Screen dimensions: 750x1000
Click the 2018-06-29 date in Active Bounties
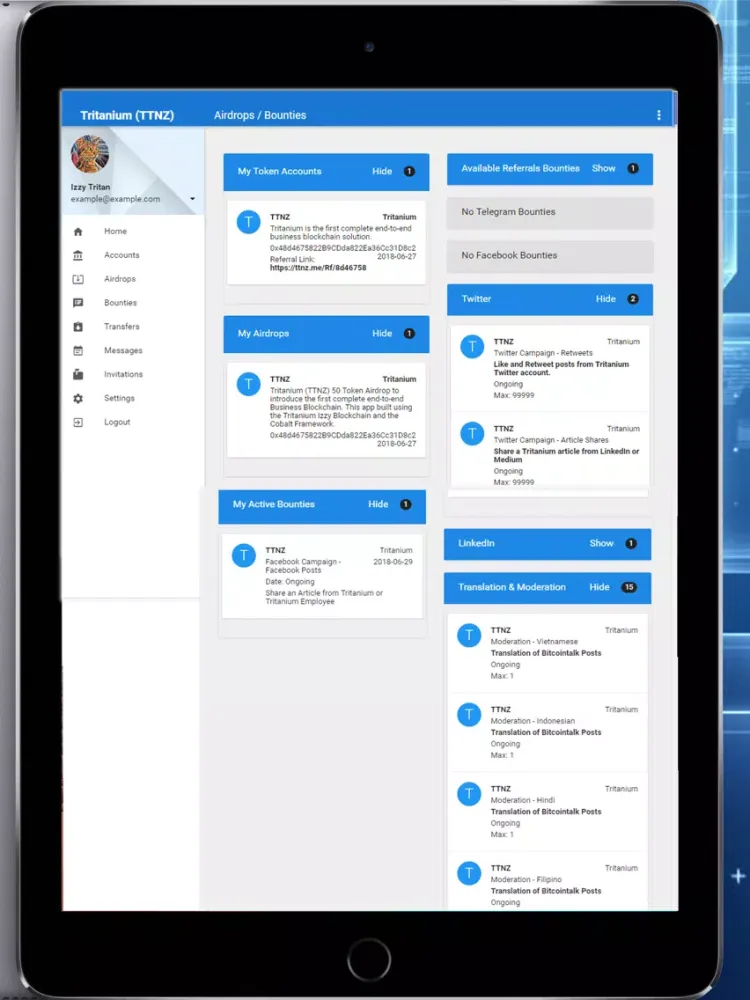click(x=393, y=562)
